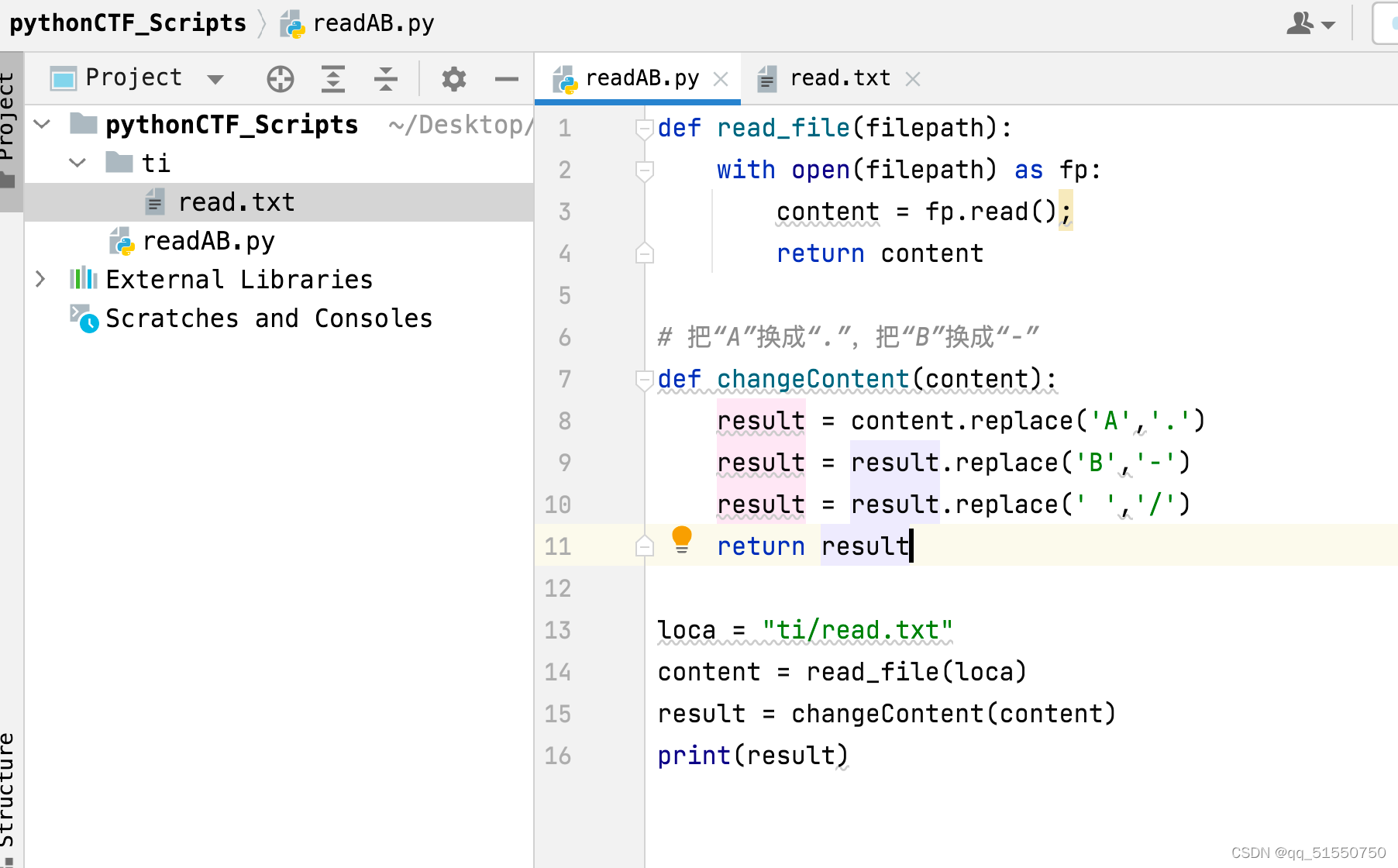
Task: Click 'content = read_file(loca)' on line 14
Action: point(842,672)
